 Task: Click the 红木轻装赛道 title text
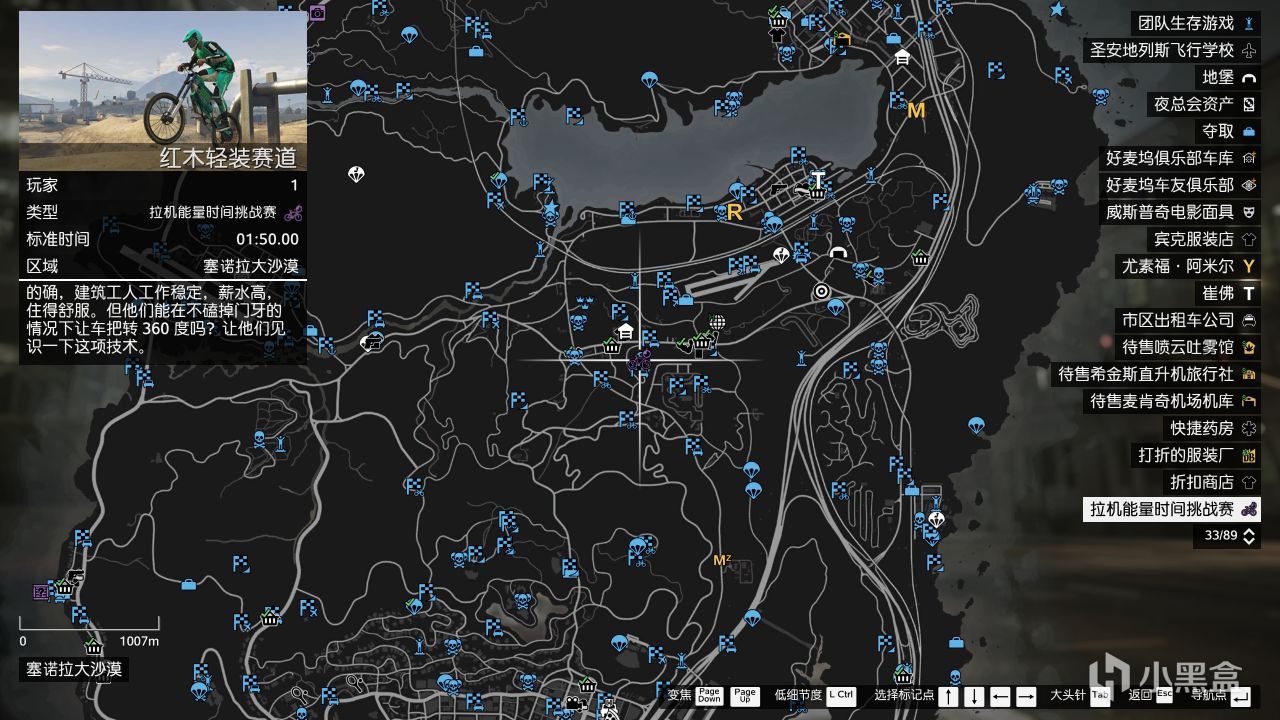click(x=229, y=158)
